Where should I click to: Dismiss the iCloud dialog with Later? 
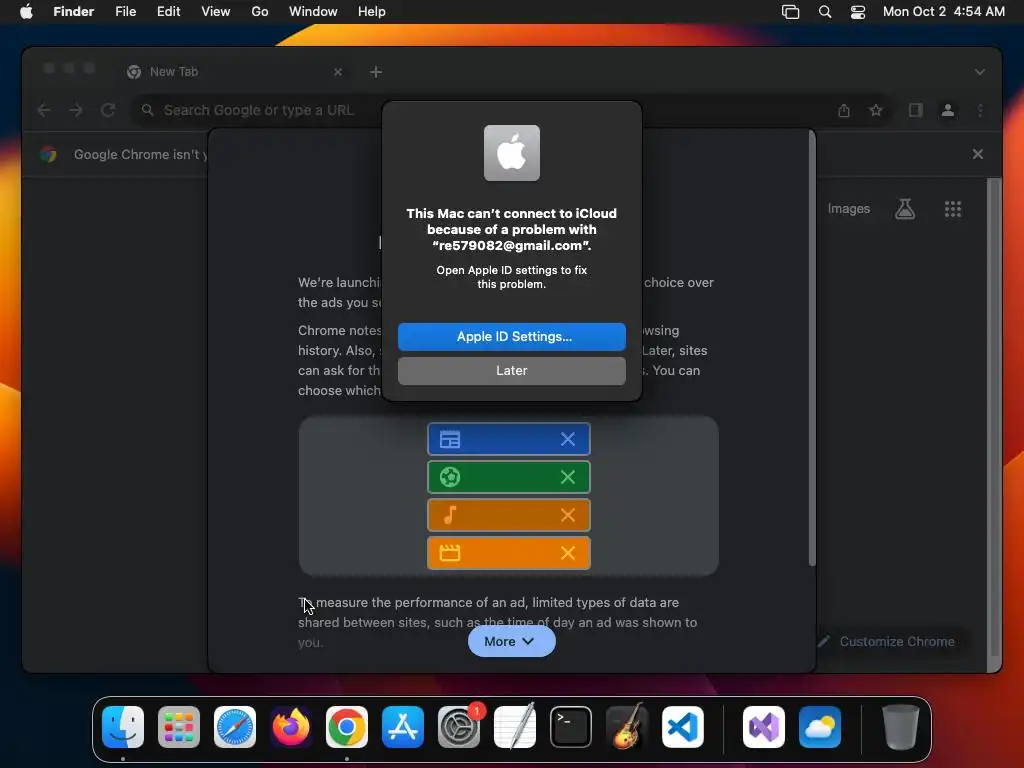pos(511,370)
